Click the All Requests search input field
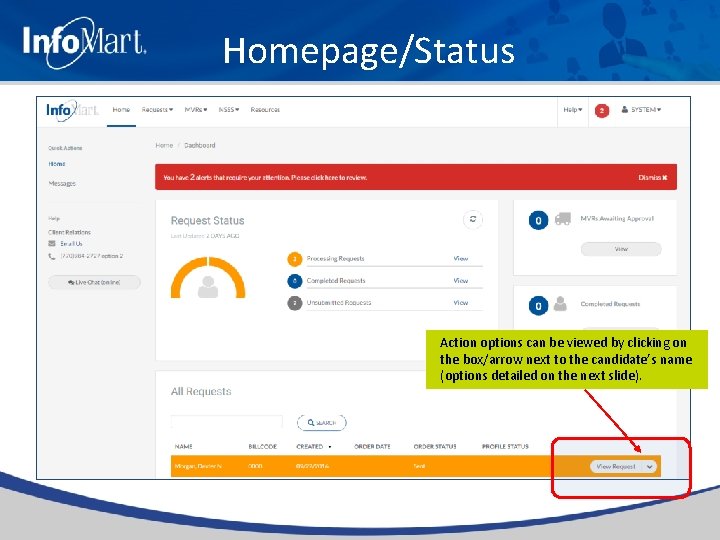This screenshot has height=540, width=720. point(227,422)
